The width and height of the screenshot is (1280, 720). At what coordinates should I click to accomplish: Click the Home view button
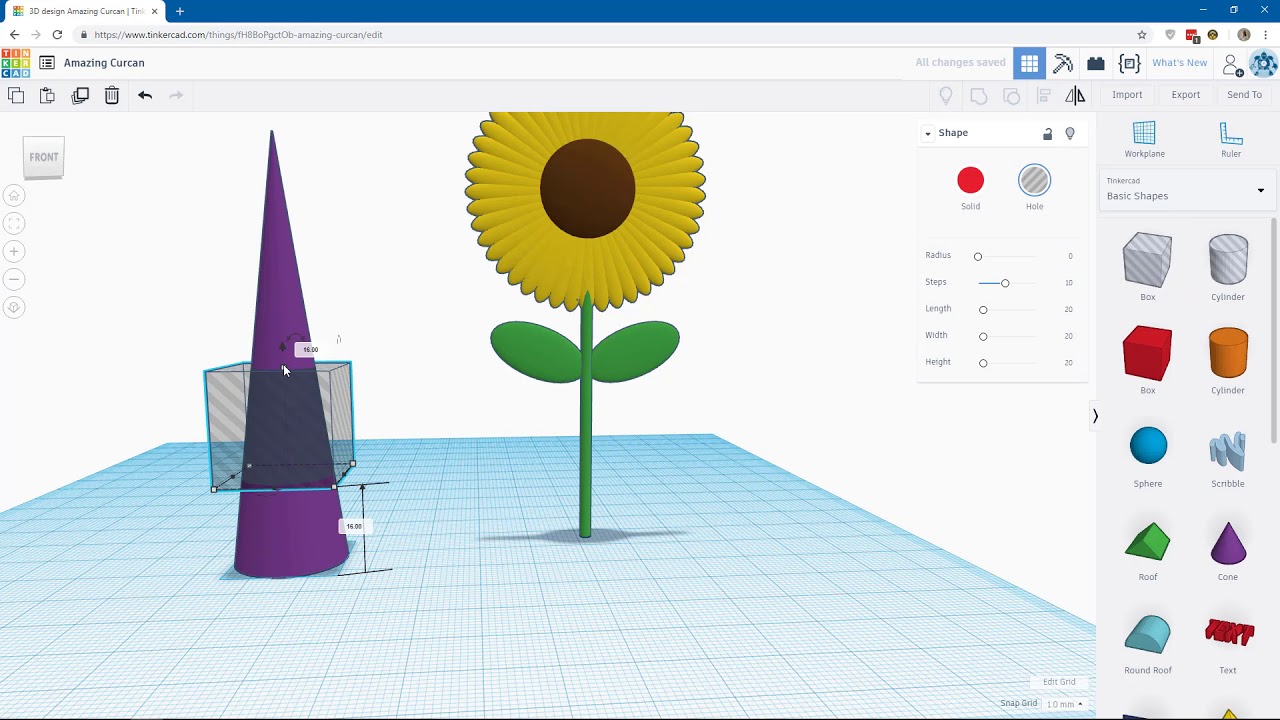coord(14,195)
